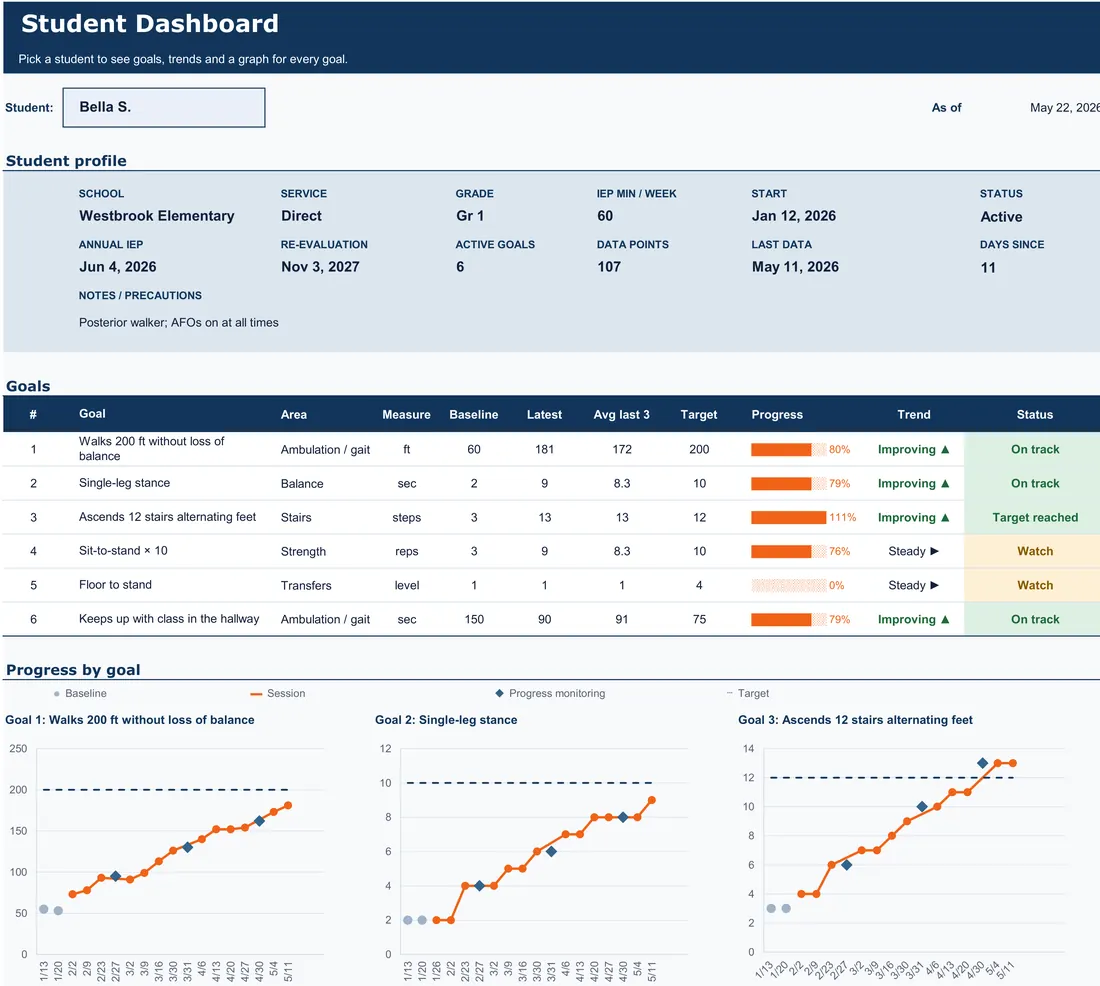The height and width of the screenshot is (986, 1100).
Task: Click the last data date May 11, 2026
Action: (795, 267)
